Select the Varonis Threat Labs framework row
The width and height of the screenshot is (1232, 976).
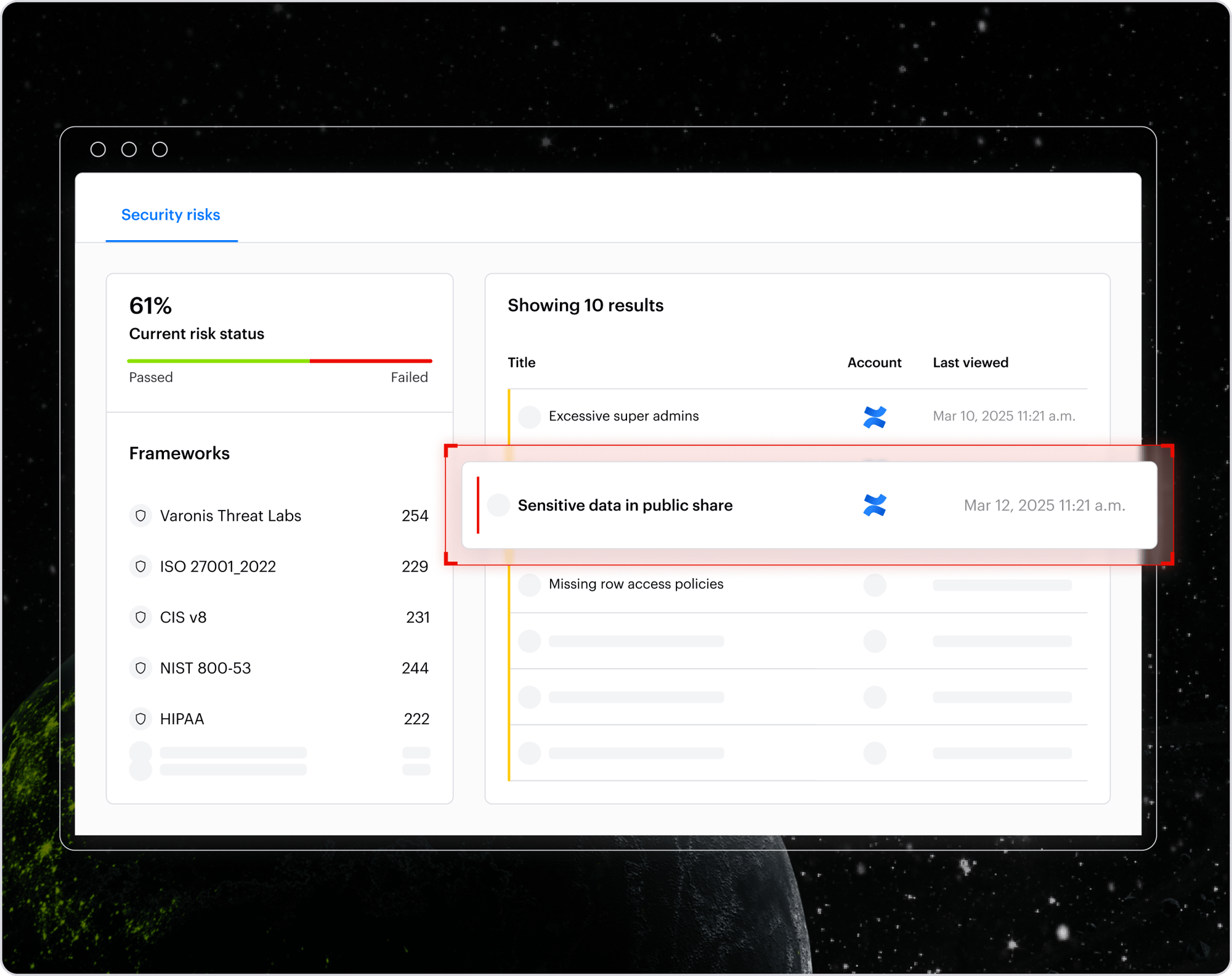230,515
